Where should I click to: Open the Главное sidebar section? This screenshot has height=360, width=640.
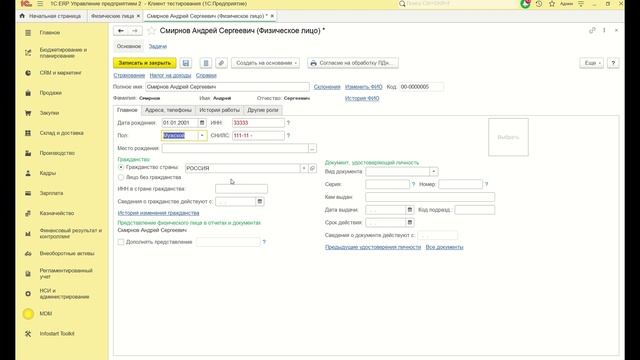tap(50, 33)
